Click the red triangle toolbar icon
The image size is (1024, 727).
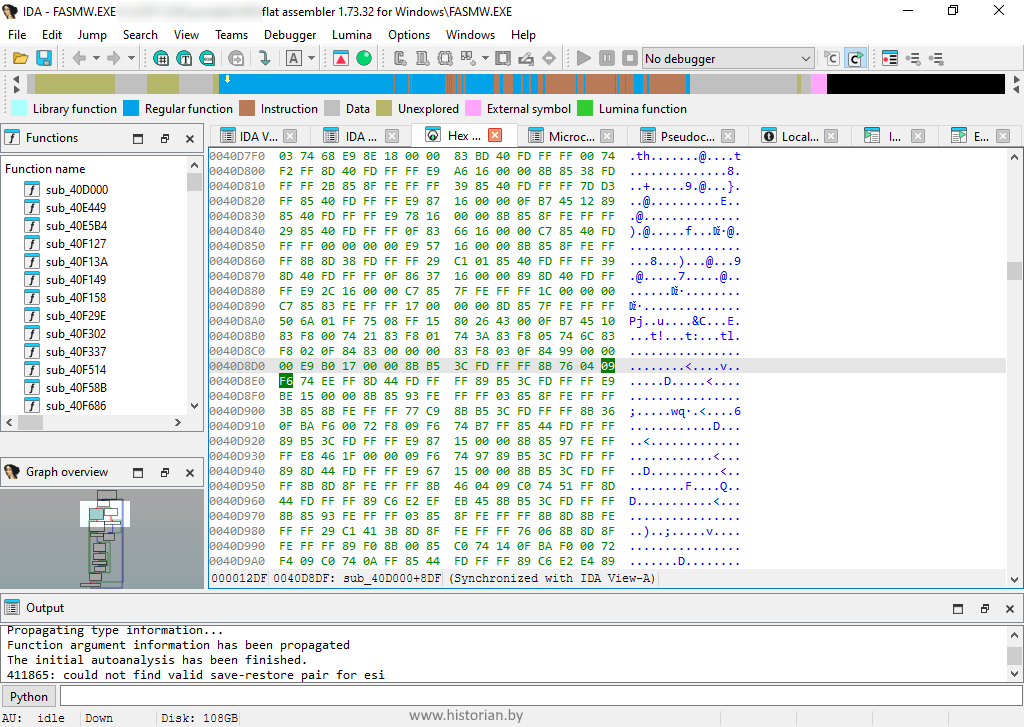pos(341,59)
